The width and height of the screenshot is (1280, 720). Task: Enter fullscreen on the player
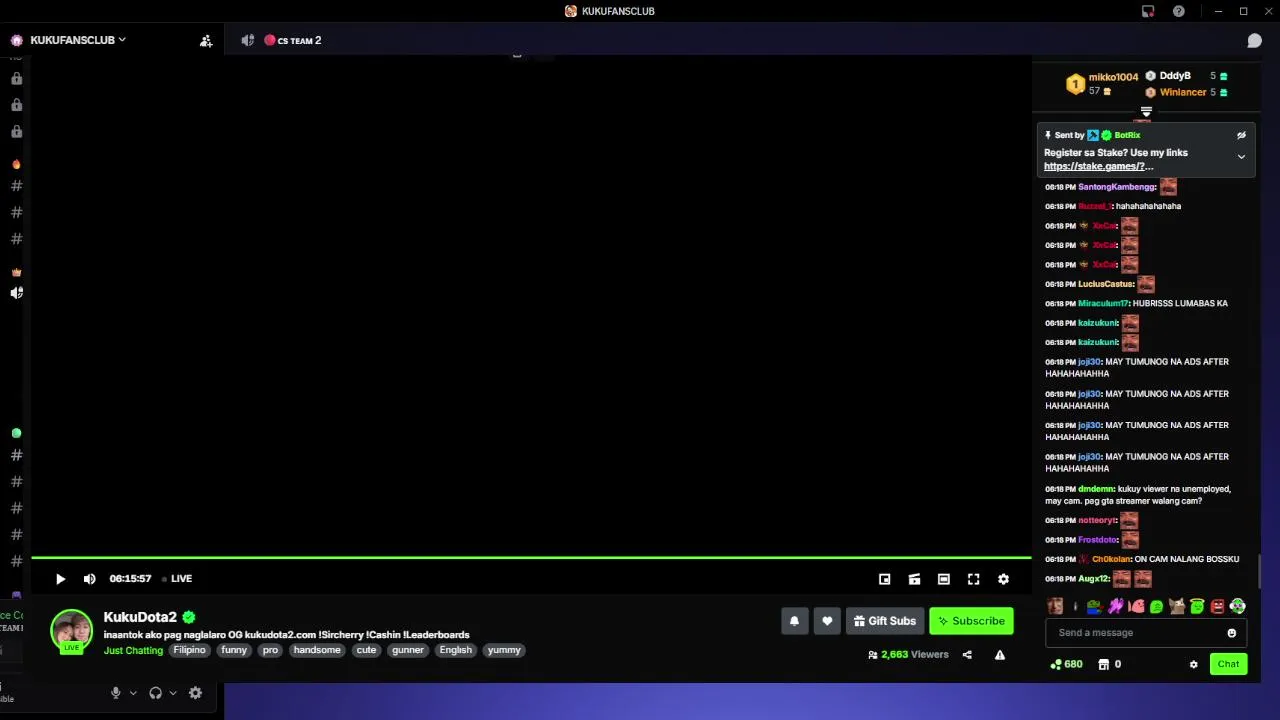click(973, 579)
